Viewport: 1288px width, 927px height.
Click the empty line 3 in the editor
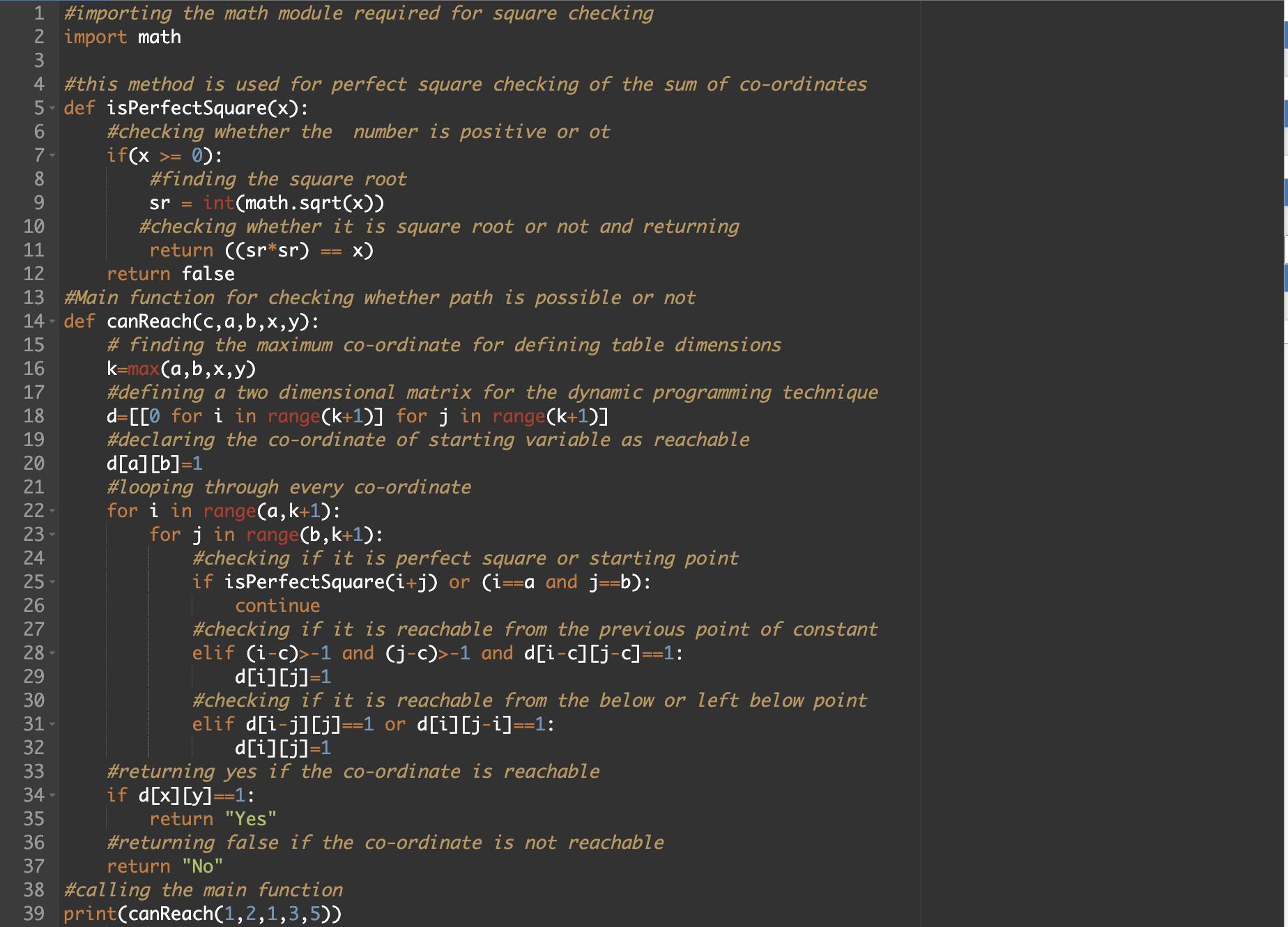point(279,61)
